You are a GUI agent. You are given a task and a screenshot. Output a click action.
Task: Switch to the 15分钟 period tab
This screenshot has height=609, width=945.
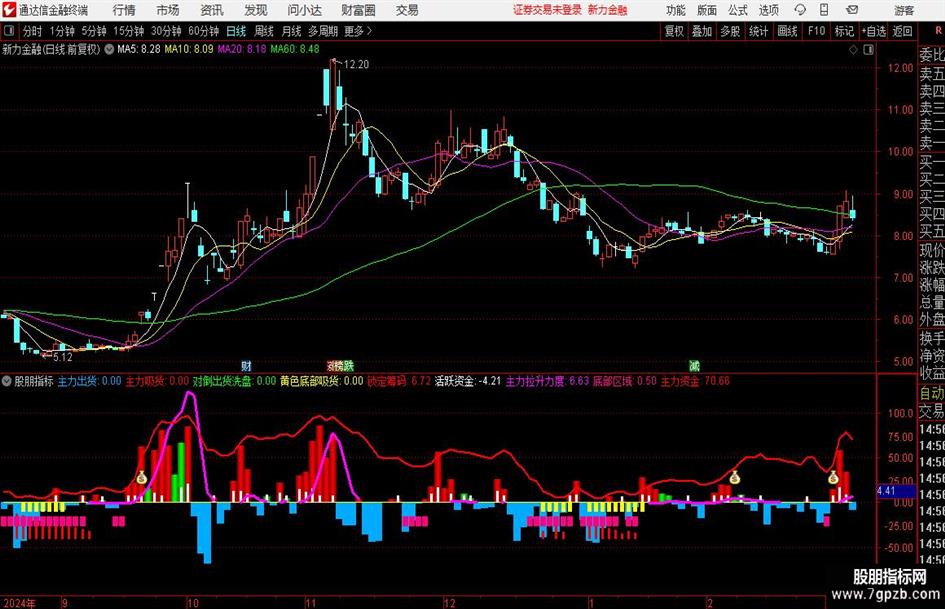click(x=128, y=31)
